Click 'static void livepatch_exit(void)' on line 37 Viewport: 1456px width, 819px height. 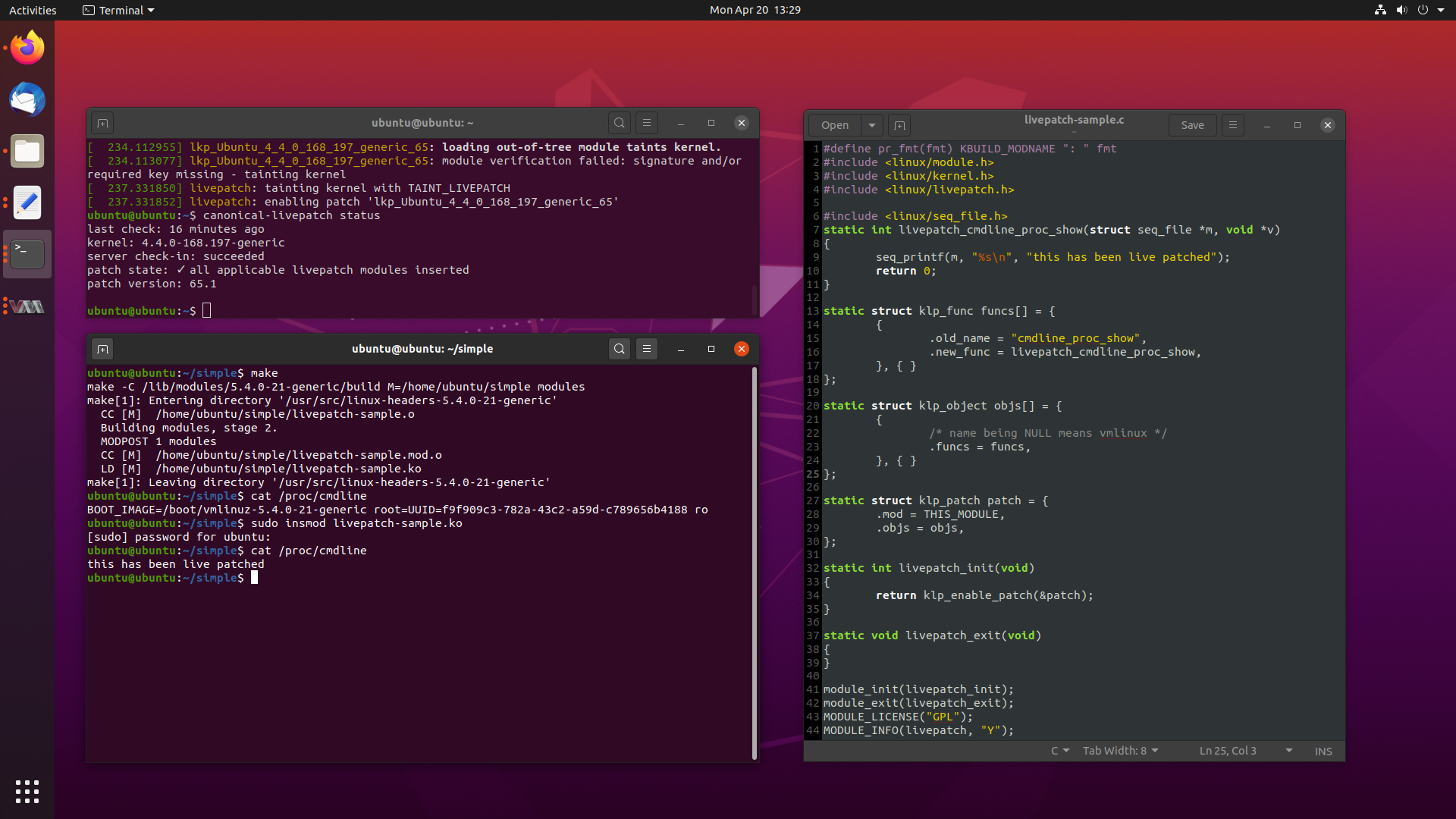coord(932,635)
